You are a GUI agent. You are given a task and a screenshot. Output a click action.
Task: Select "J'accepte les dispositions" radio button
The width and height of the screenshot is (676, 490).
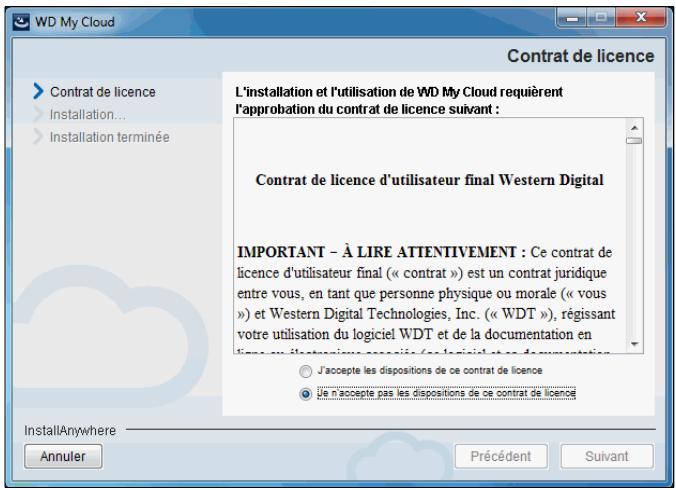[306, 371]
